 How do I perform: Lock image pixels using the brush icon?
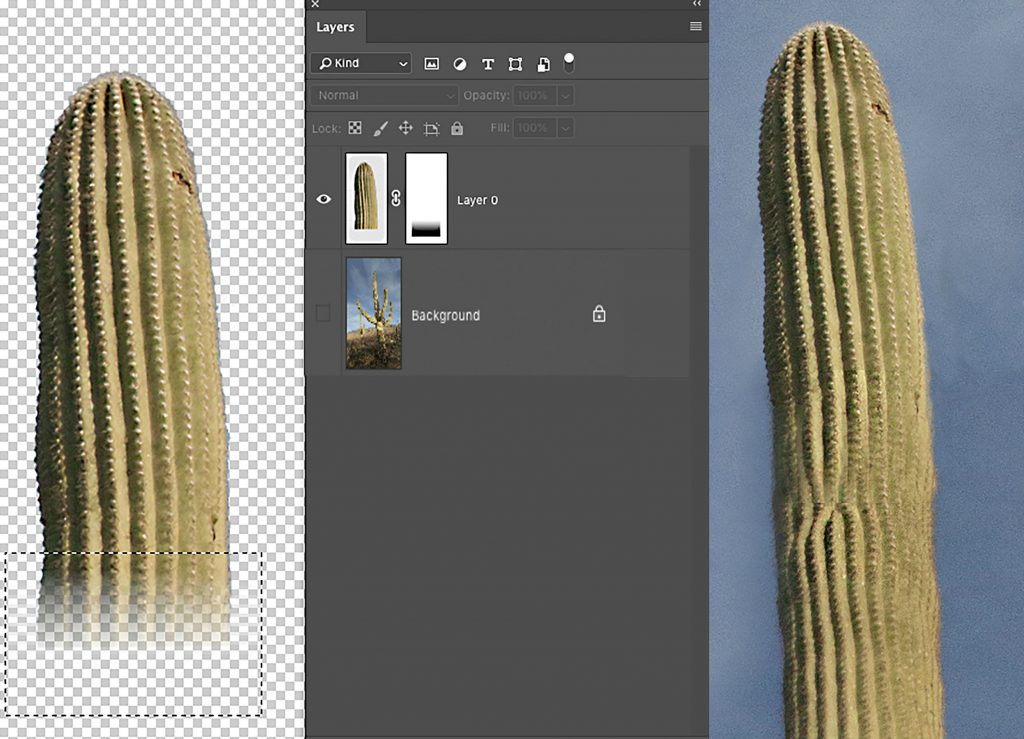point(381,128)
